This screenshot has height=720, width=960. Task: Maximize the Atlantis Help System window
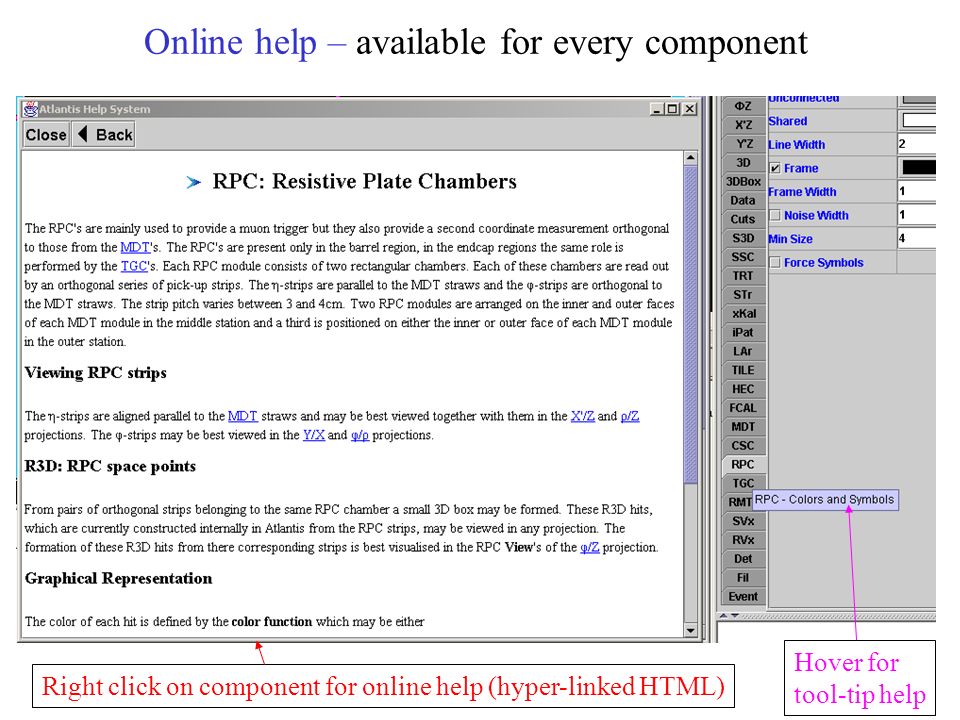pyautogui.click(x=672, y=109)
